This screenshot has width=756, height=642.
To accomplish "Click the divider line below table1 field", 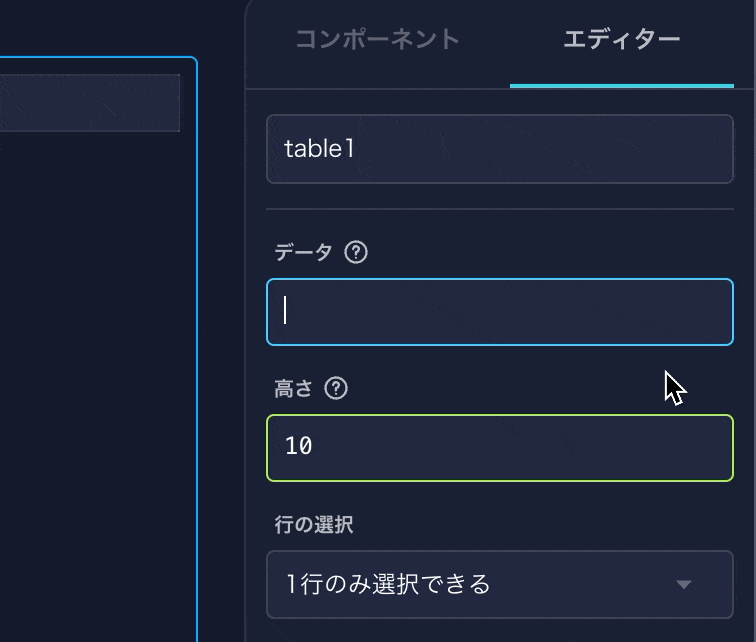I will coord(499,209).
